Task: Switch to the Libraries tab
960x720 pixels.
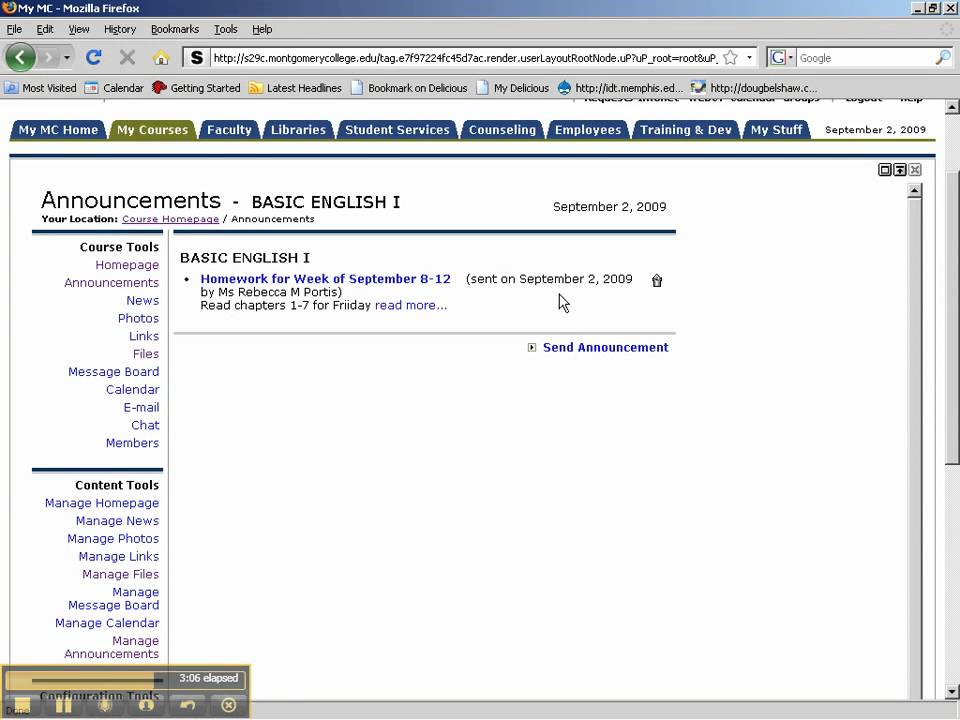Action: (298, 130)
